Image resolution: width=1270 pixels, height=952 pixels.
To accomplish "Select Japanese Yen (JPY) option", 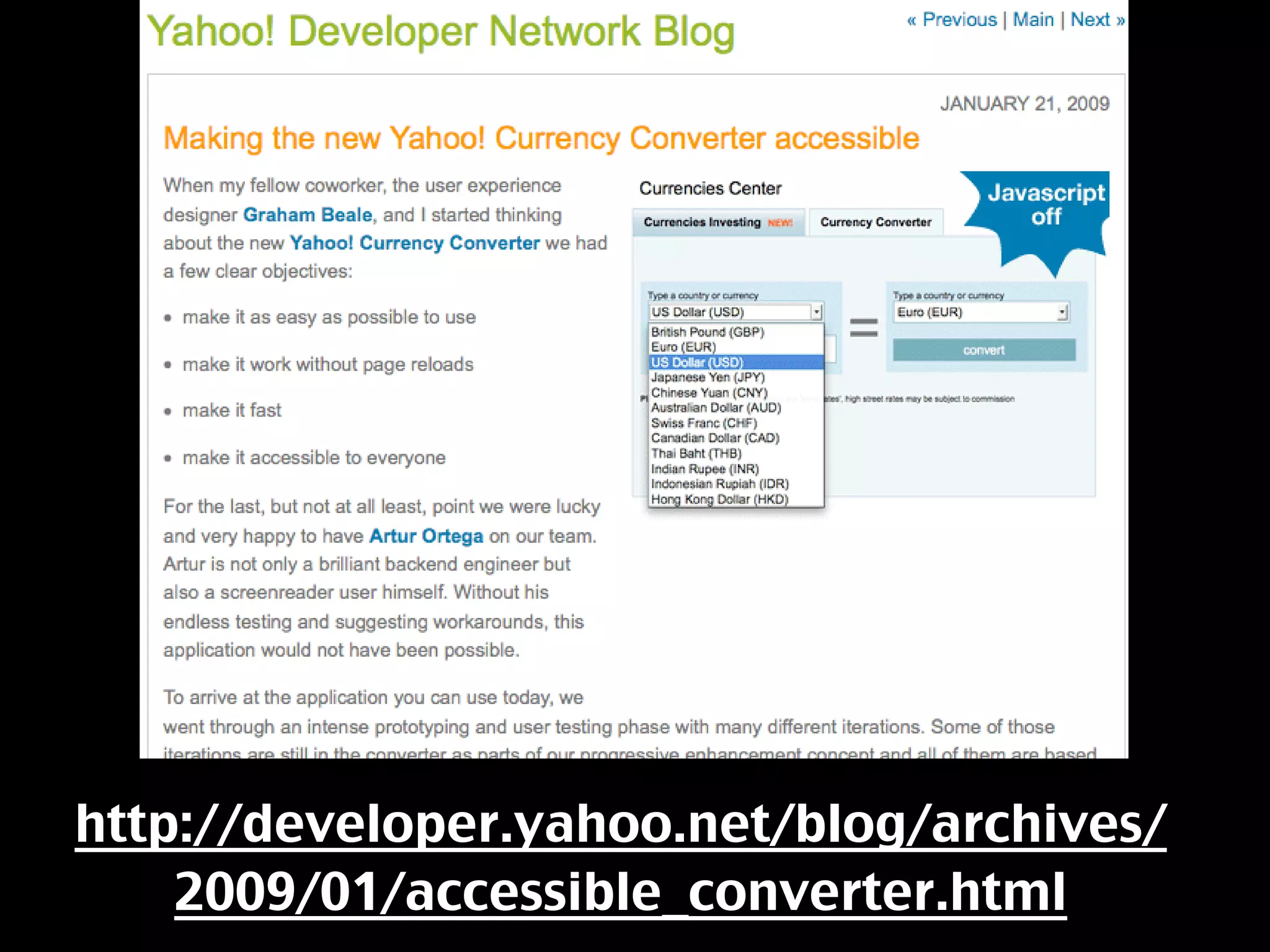I will (708, 377).
